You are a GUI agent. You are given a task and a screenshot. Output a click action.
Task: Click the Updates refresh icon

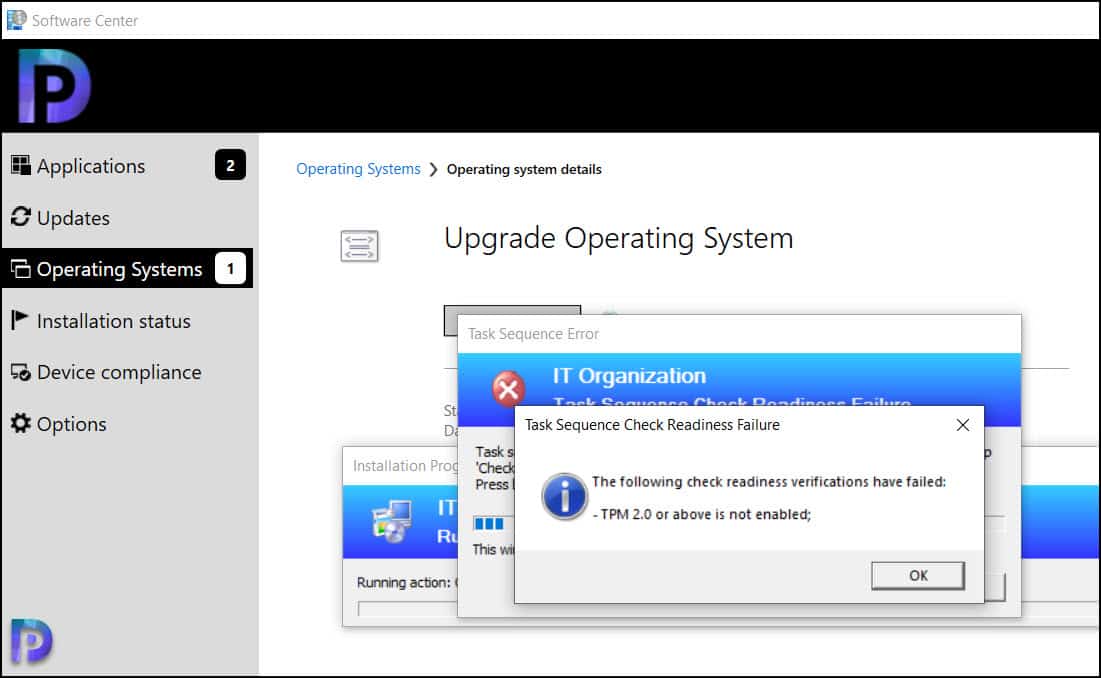coord(20,217)
